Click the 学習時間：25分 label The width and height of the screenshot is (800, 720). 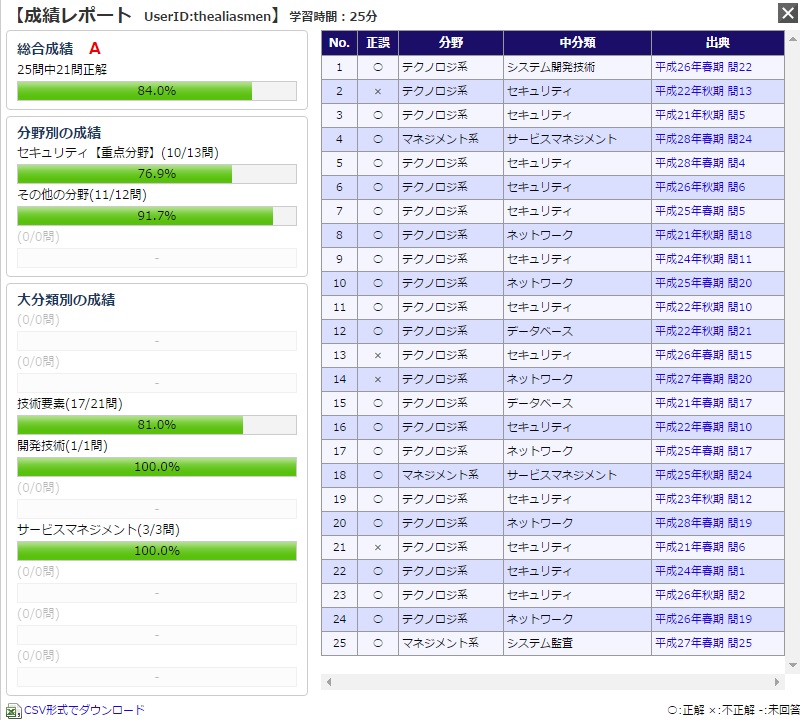(x=334, y=16)
